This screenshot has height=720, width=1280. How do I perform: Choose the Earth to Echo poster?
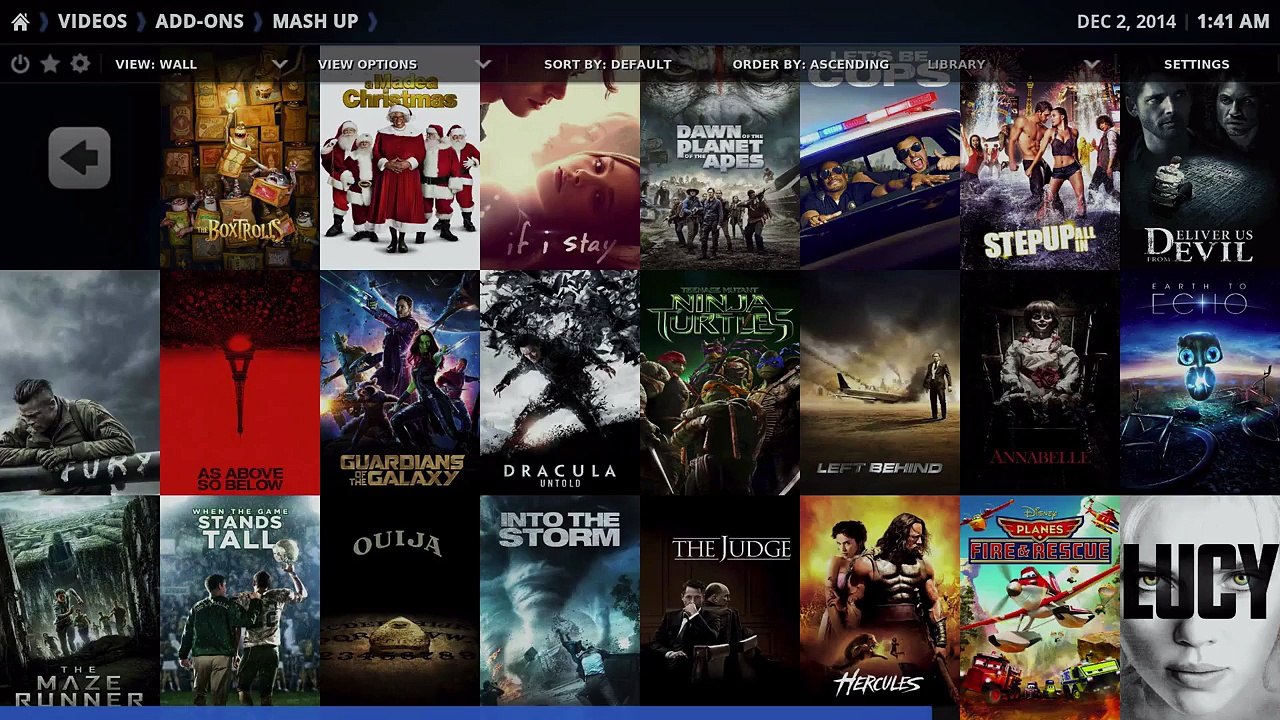point(1200,383)
